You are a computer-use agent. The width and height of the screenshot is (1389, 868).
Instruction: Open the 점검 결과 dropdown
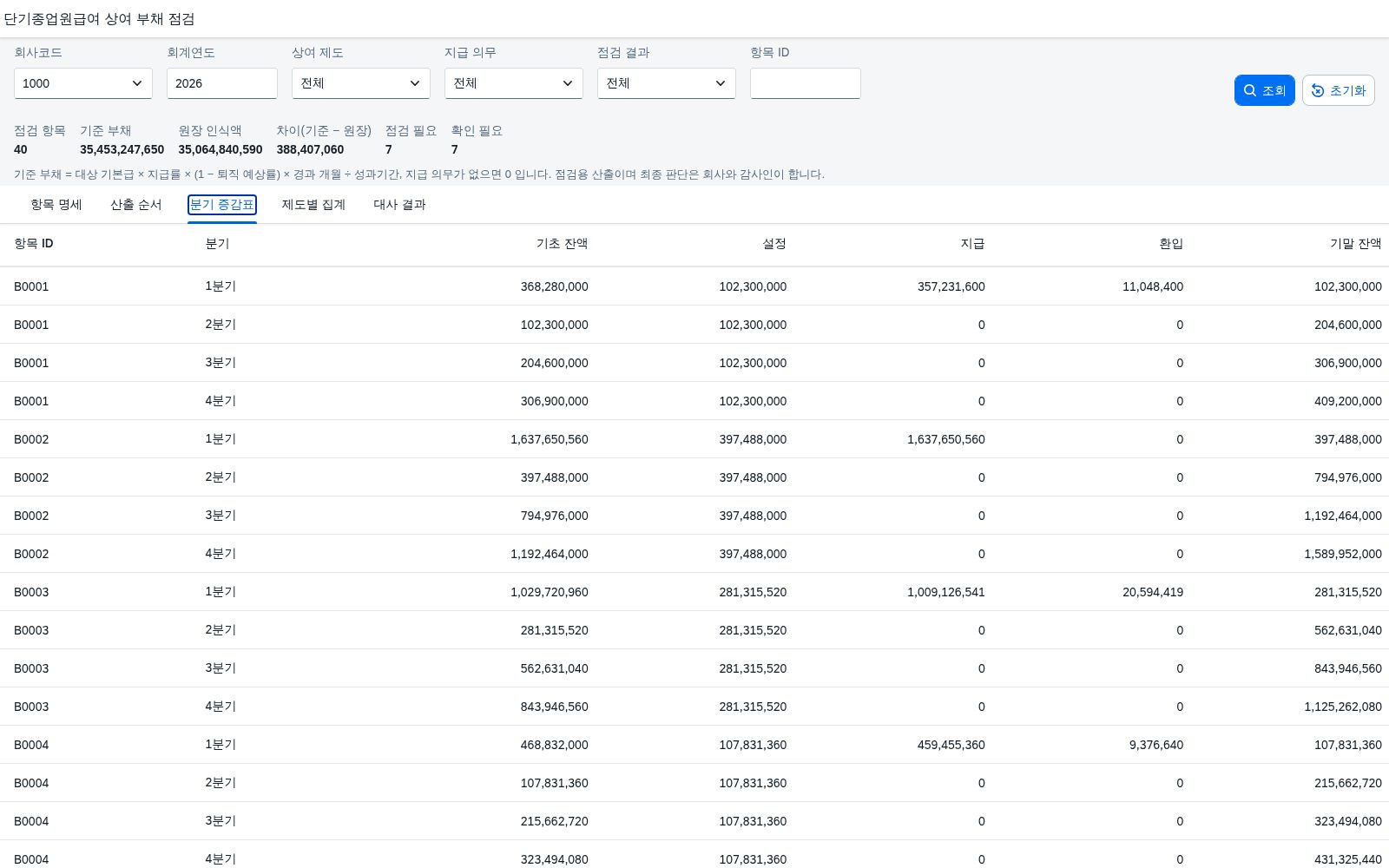tap(667, 83)
